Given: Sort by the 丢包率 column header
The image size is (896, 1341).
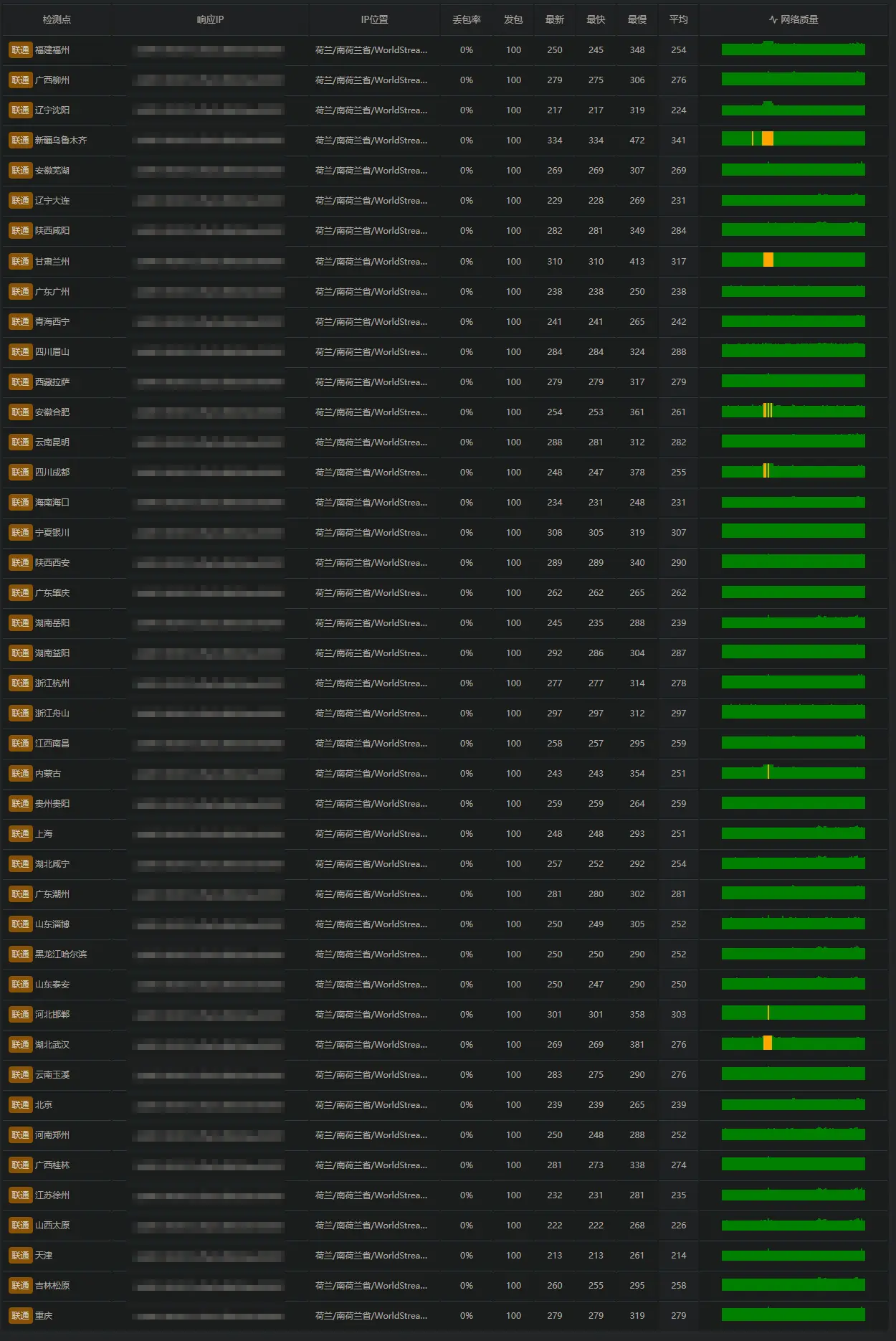Looking at the screenshot, I should (466, 19).
